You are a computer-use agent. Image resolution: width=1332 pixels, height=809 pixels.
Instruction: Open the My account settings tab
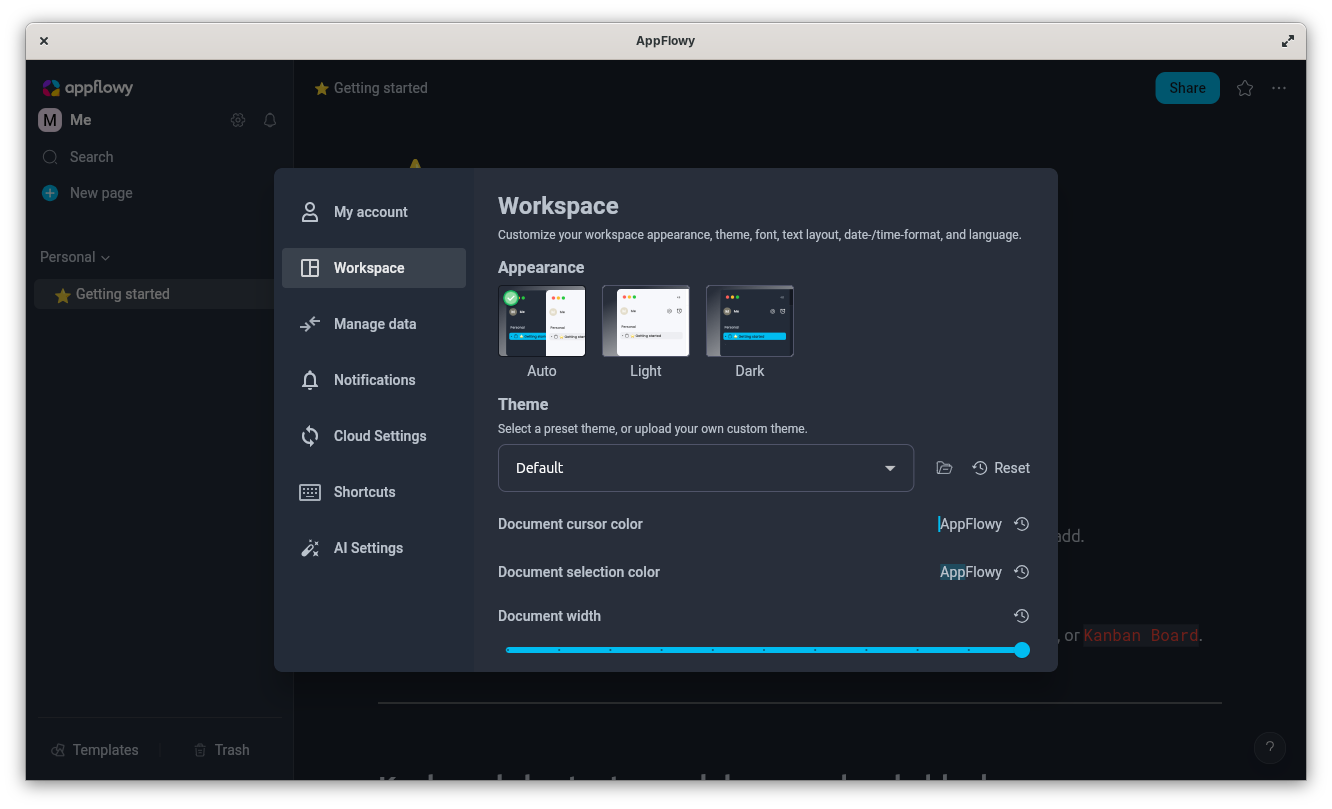point(374,212)
